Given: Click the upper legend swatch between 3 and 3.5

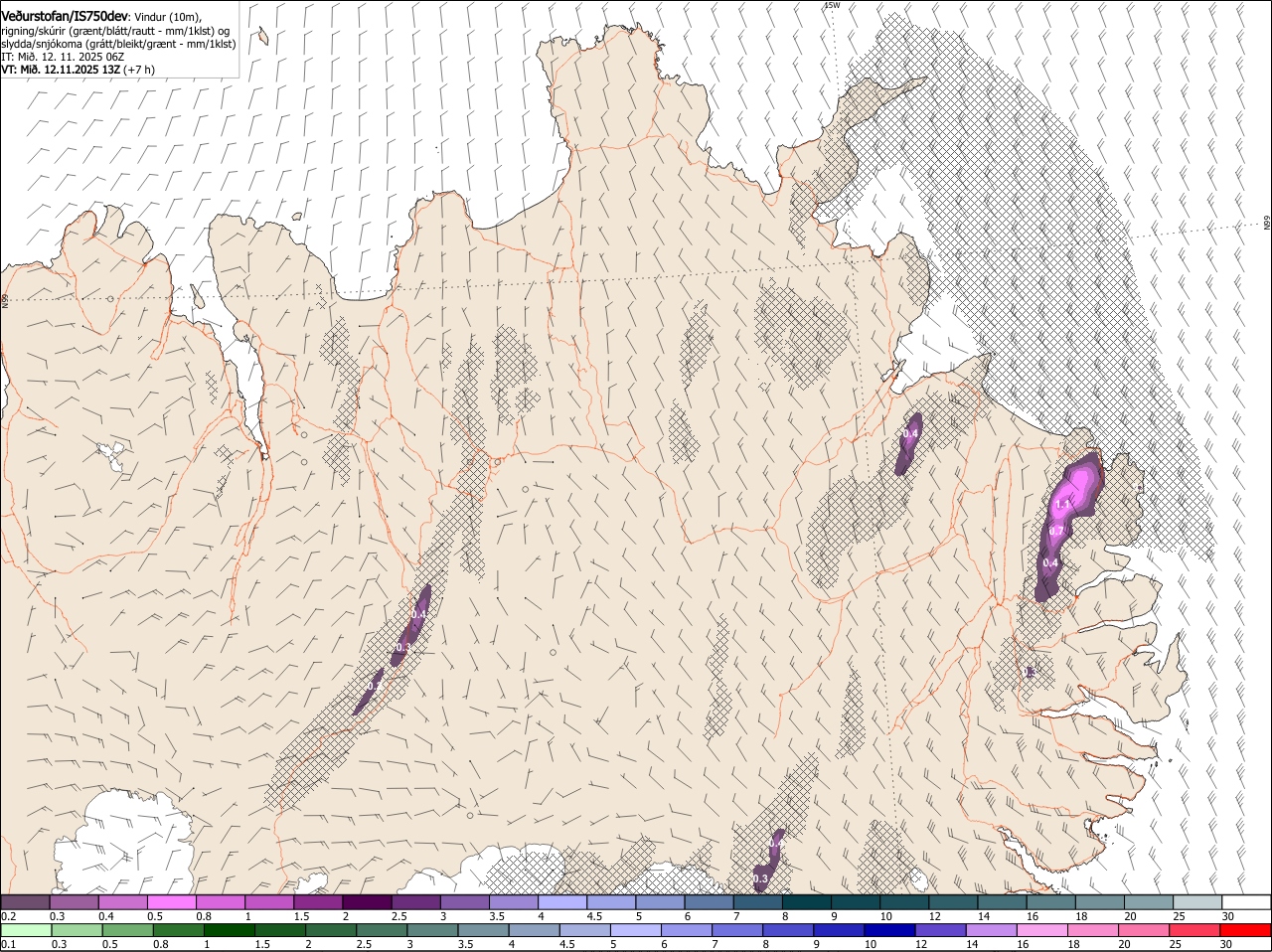Looking at the screenshot, I should [x=464, y=901].
